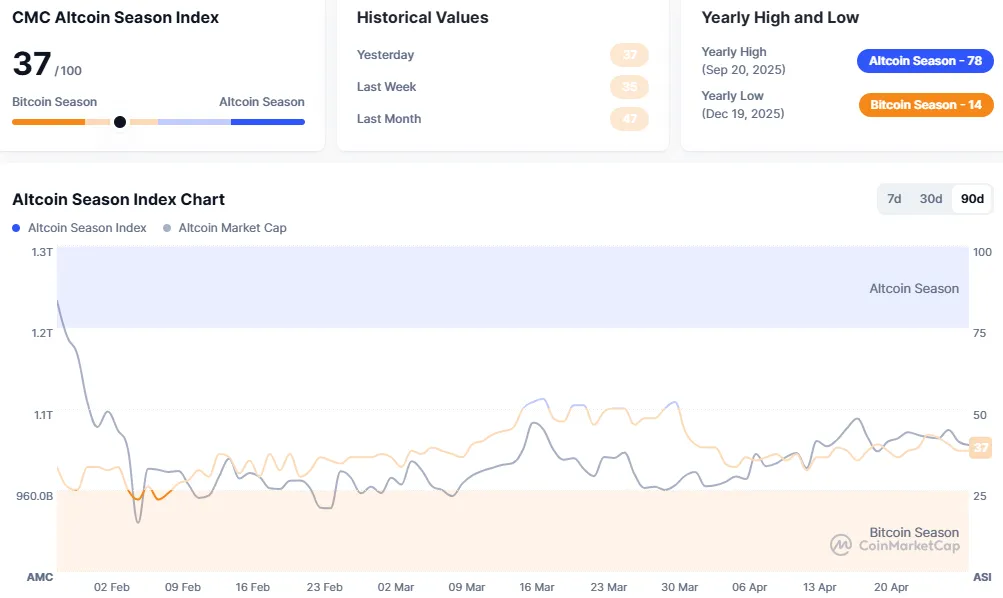Click the Altcoin Season - 78 badge
This screenshot has width=1003, height=598.
(x=925, y=61)
